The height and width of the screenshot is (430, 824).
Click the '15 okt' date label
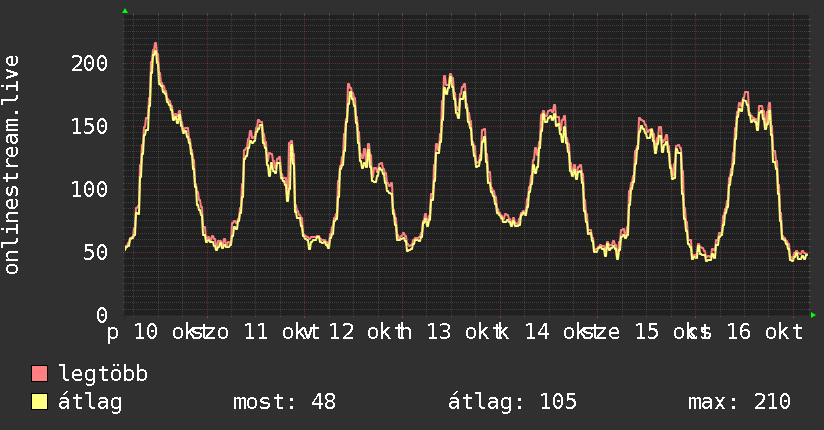pos(671,332)
